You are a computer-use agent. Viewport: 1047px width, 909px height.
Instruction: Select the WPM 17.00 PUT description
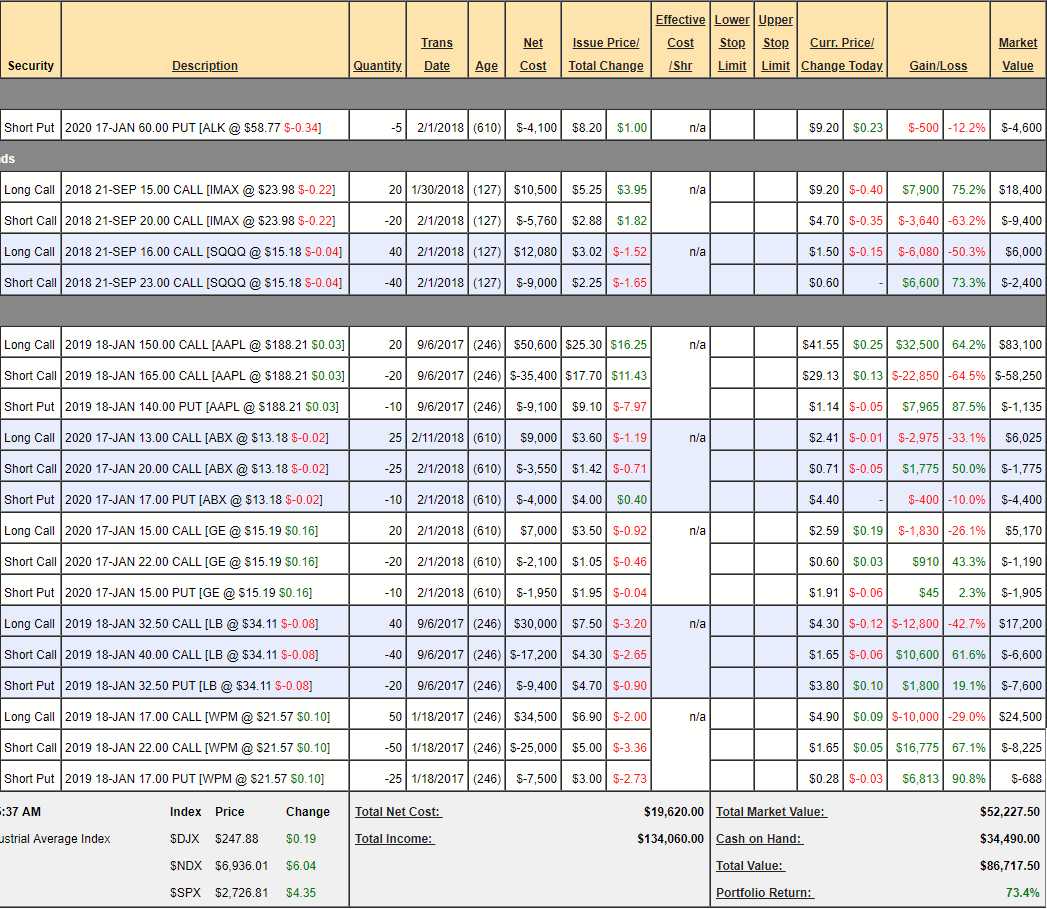(x=194, y=779)
